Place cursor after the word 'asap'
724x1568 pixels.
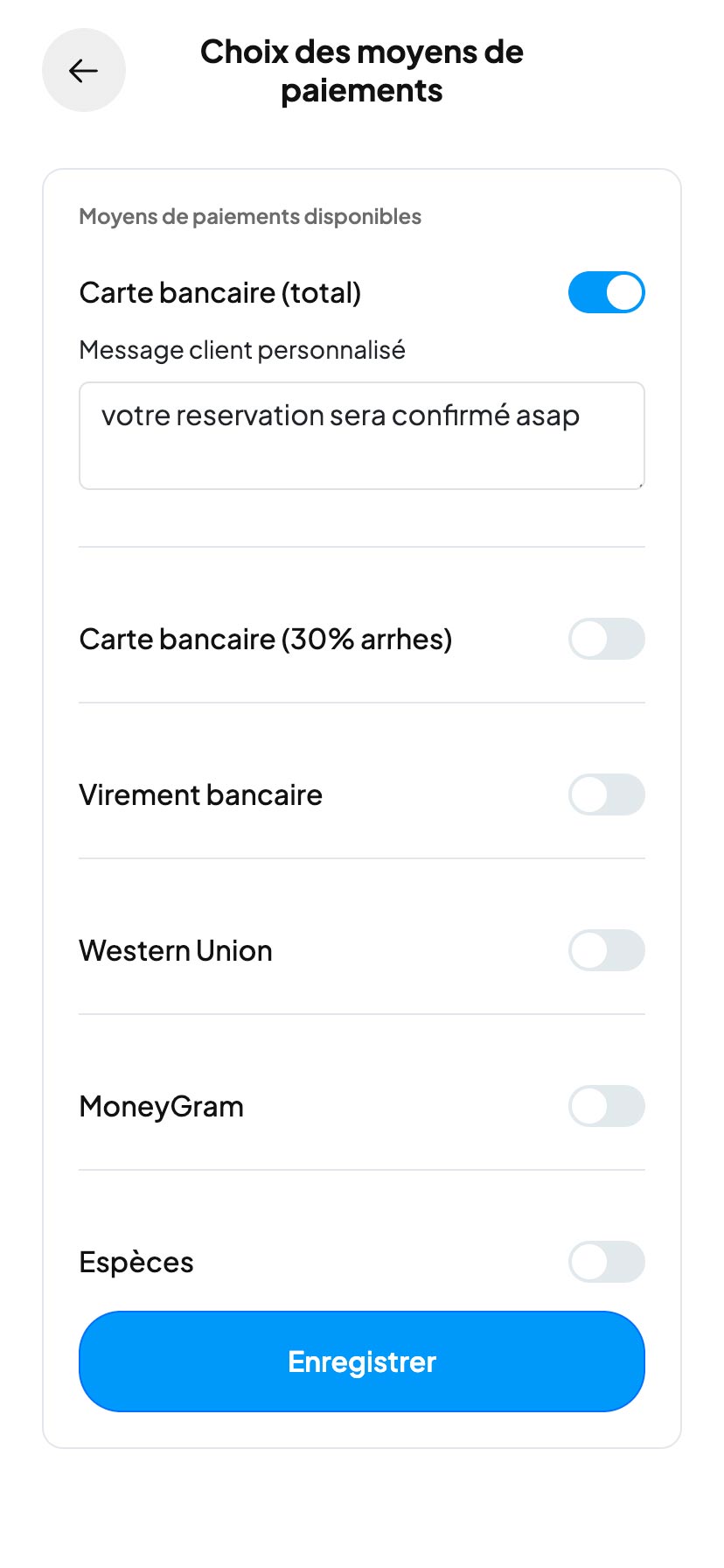pyautogui.click(x=581, y=416)
